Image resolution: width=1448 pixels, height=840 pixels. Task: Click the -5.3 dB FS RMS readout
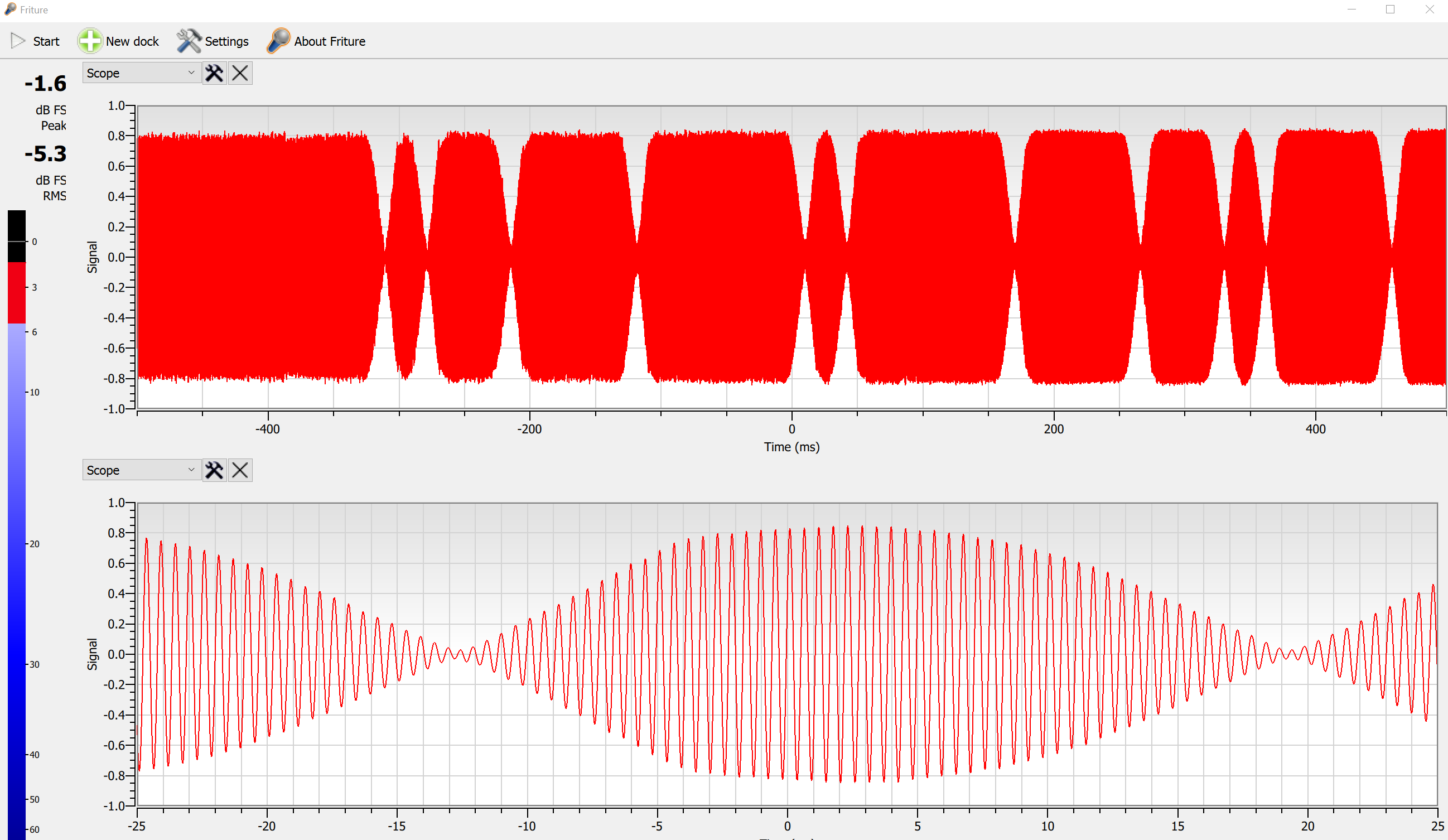pyautogui.click(x=45, y=154)
